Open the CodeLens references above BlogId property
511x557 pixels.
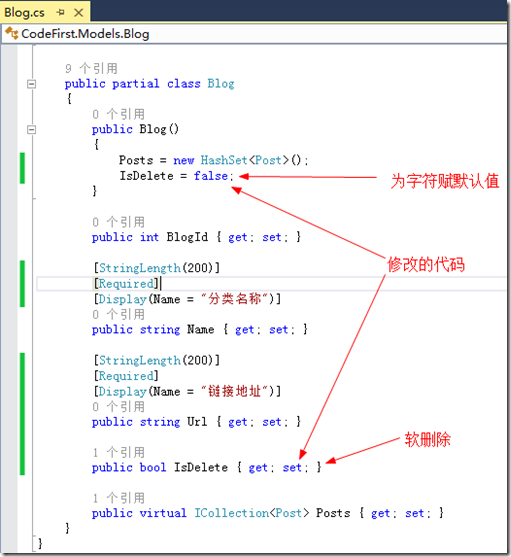[x=119, y=222]
